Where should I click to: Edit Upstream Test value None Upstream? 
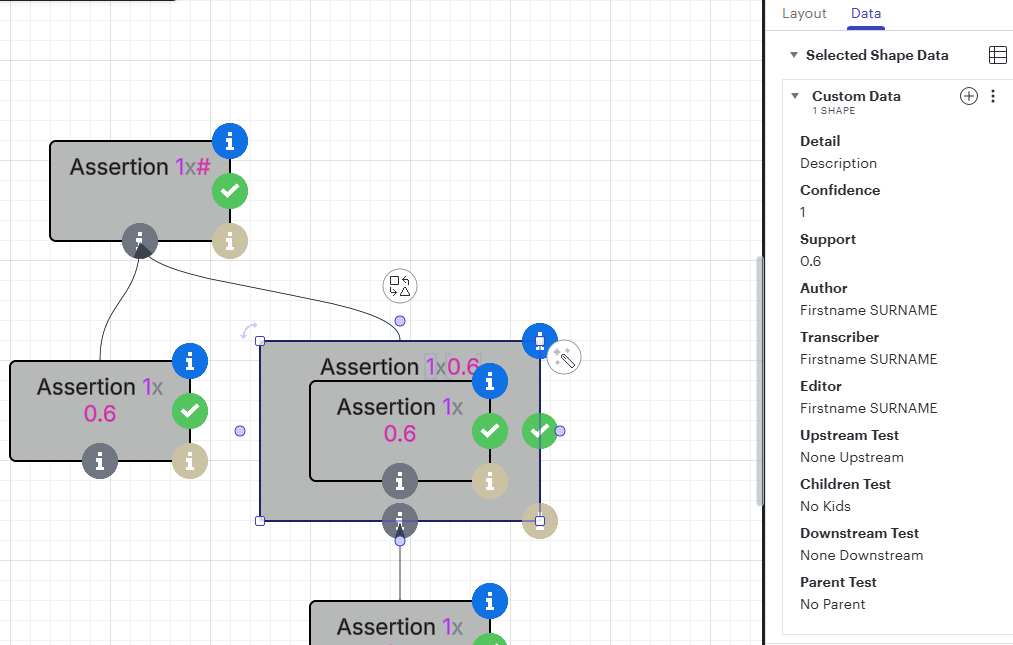point(852,458)
